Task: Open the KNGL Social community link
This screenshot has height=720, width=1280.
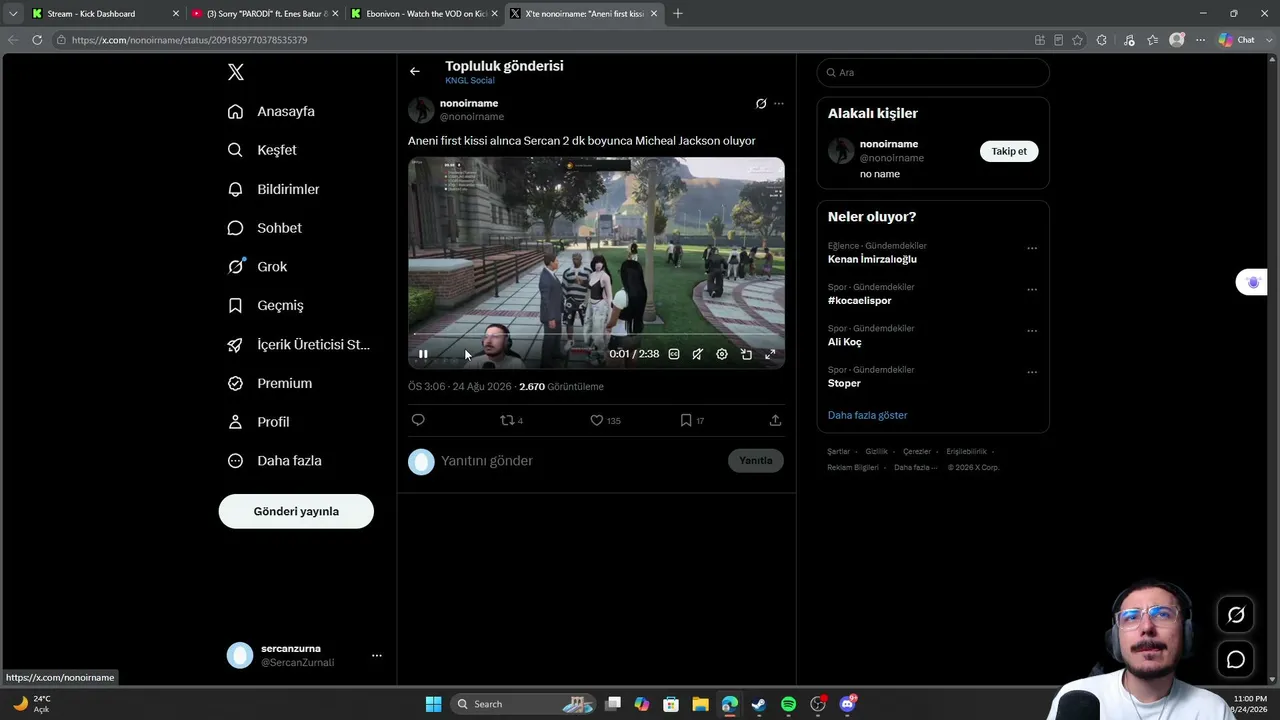Action: [x=470, y=81]
